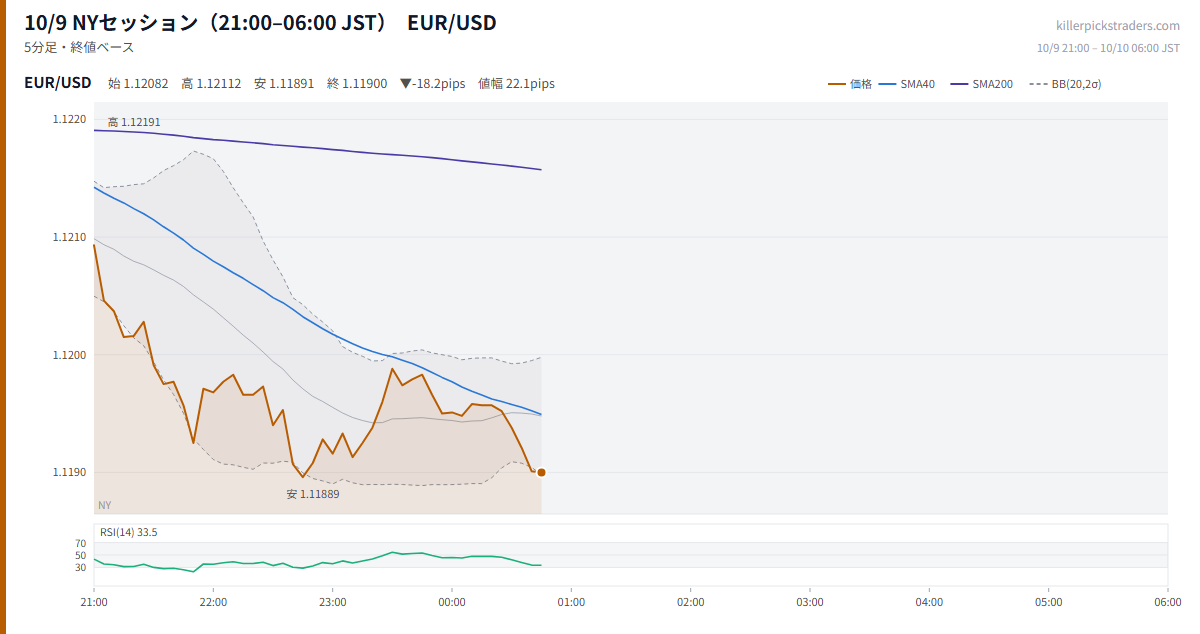Click the RSI(14) 33.5 label

(x=129, y=532)
